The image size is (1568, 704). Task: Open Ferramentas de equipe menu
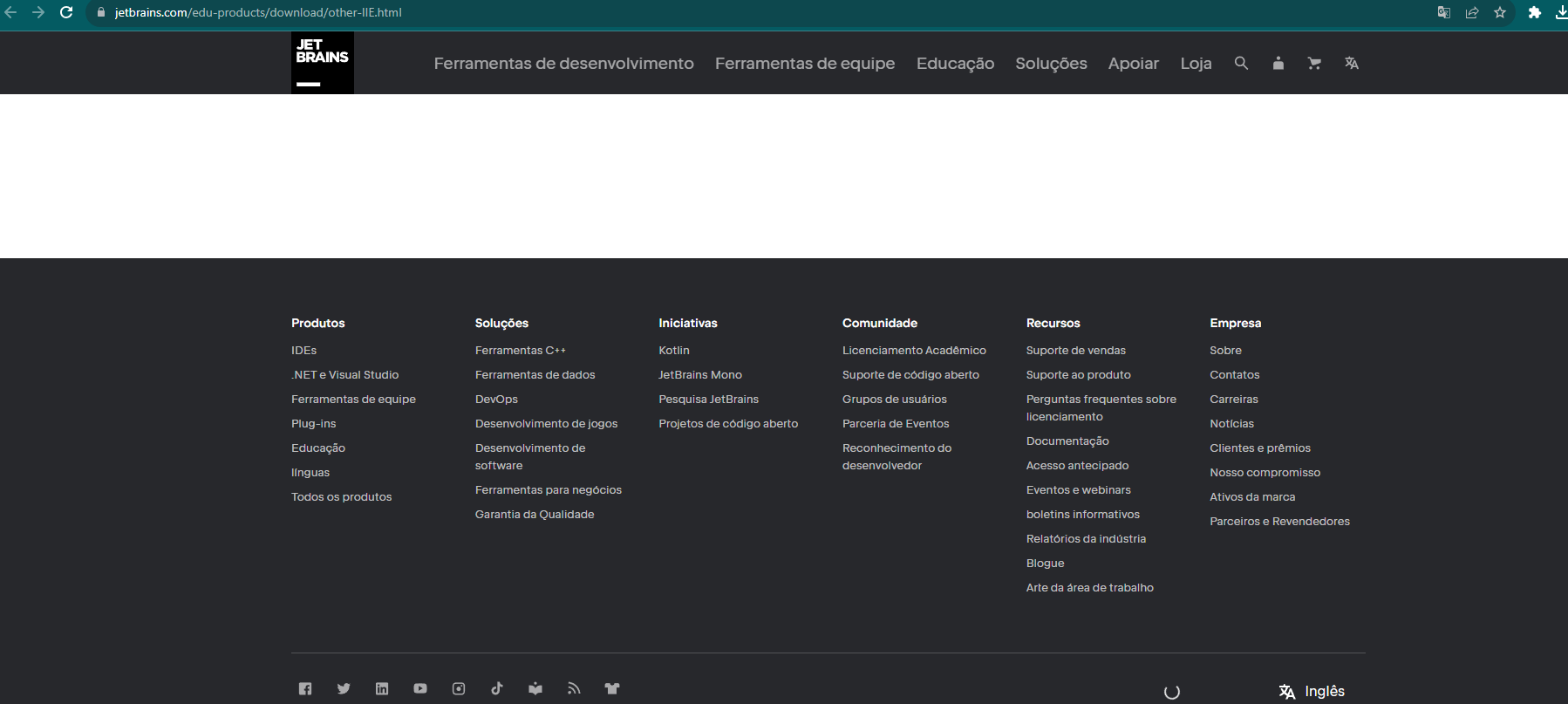pos(805,63)
